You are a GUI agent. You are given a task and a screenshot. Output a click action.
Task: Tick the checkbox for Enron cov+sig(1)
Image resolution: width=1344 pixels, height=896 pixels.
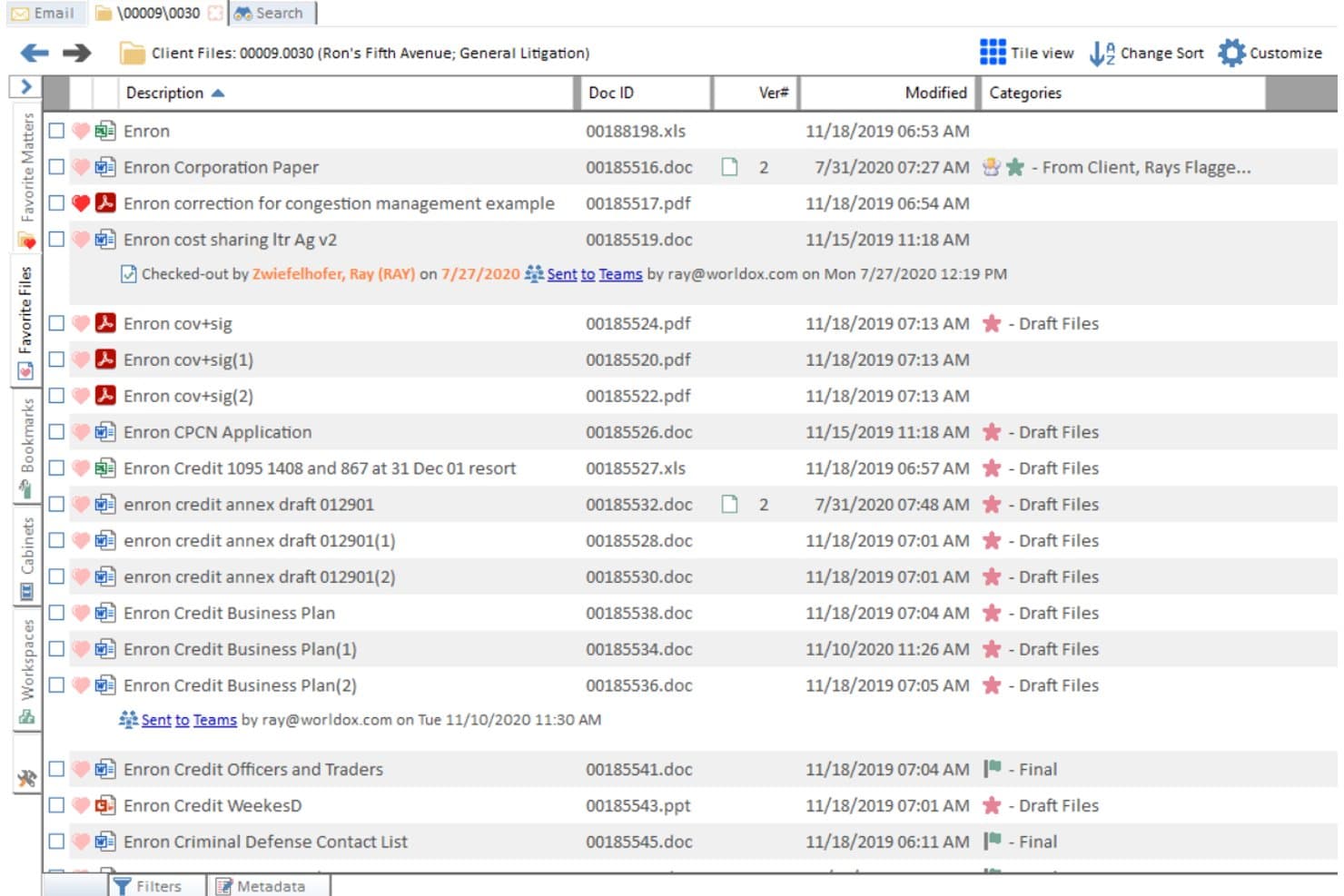pyautogui.click(x=56, y=359)
